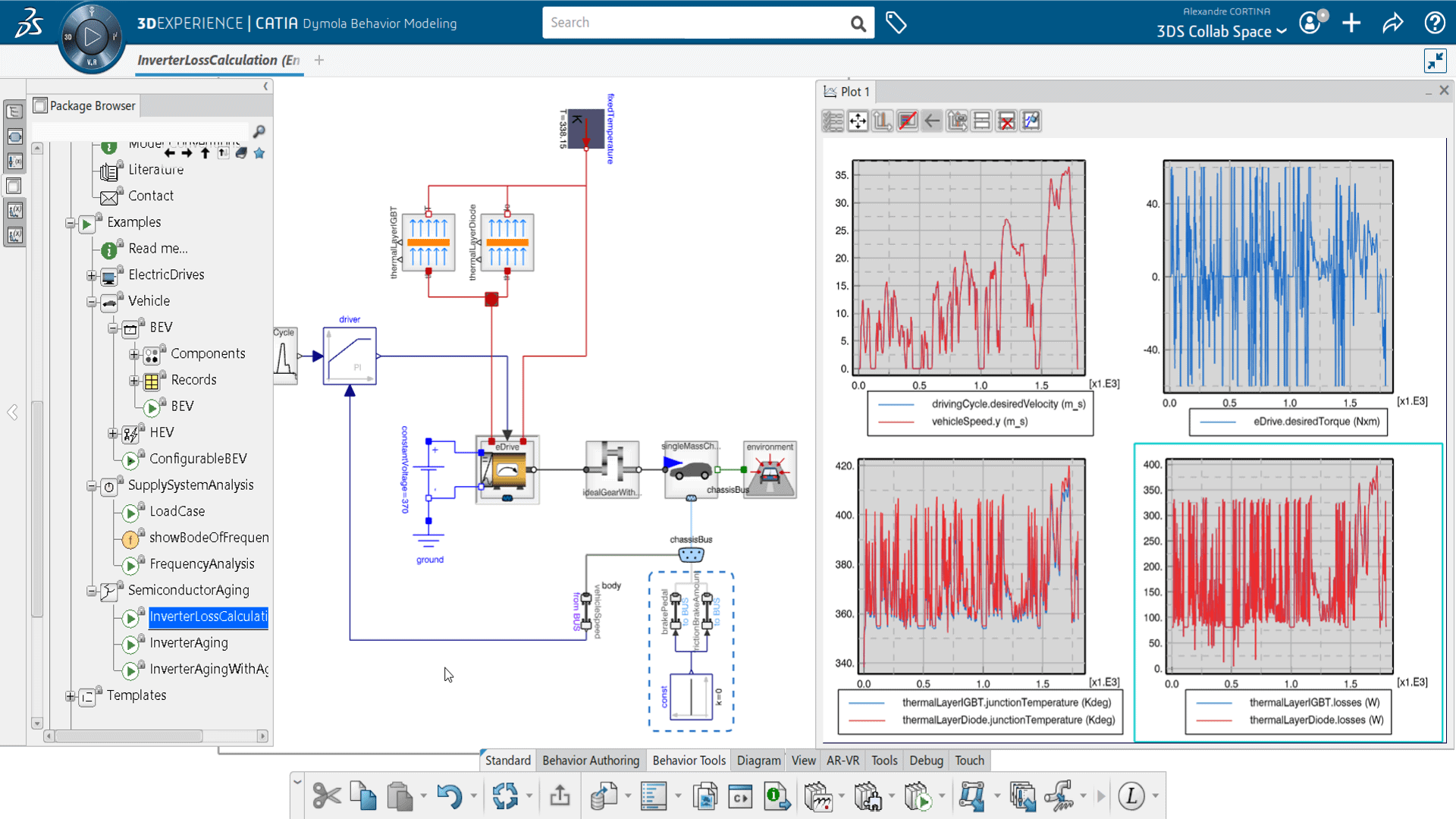Click the plot rescale axes icon
Image resolution: width=1456 pixels, height=819 pixels.
(x=883, y=121)
